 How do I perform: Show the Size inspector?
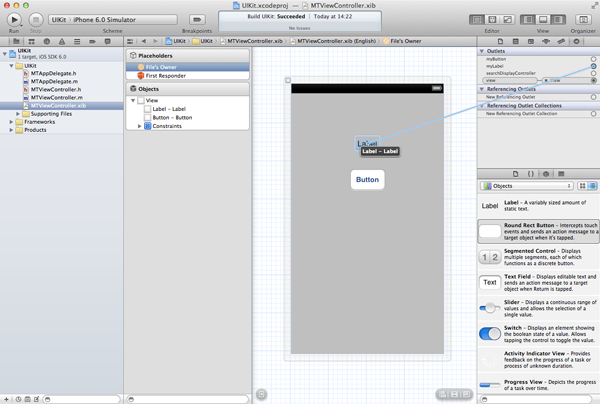(561, 41)
